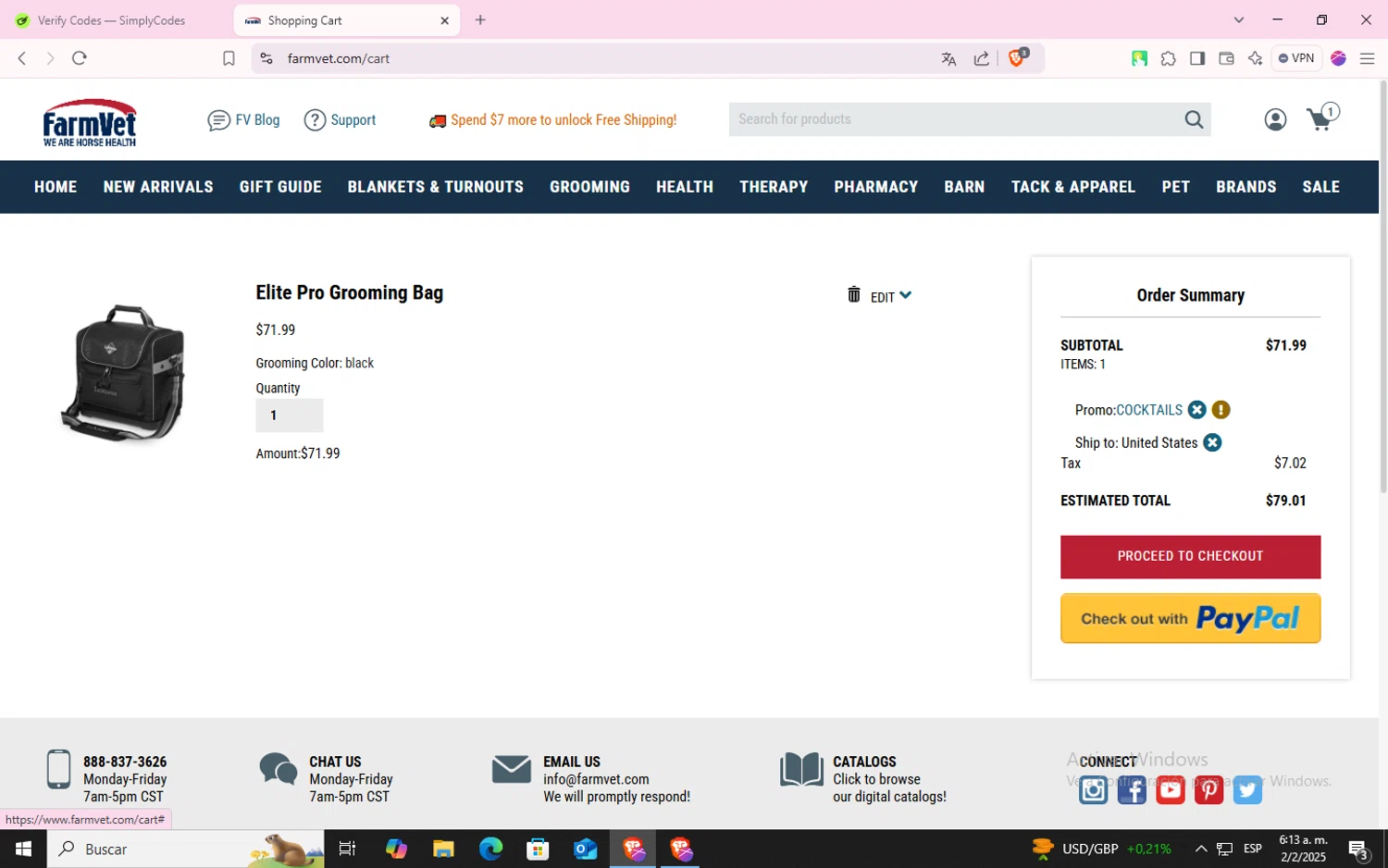Open the extensions puzzle icon

[1169, 58]
